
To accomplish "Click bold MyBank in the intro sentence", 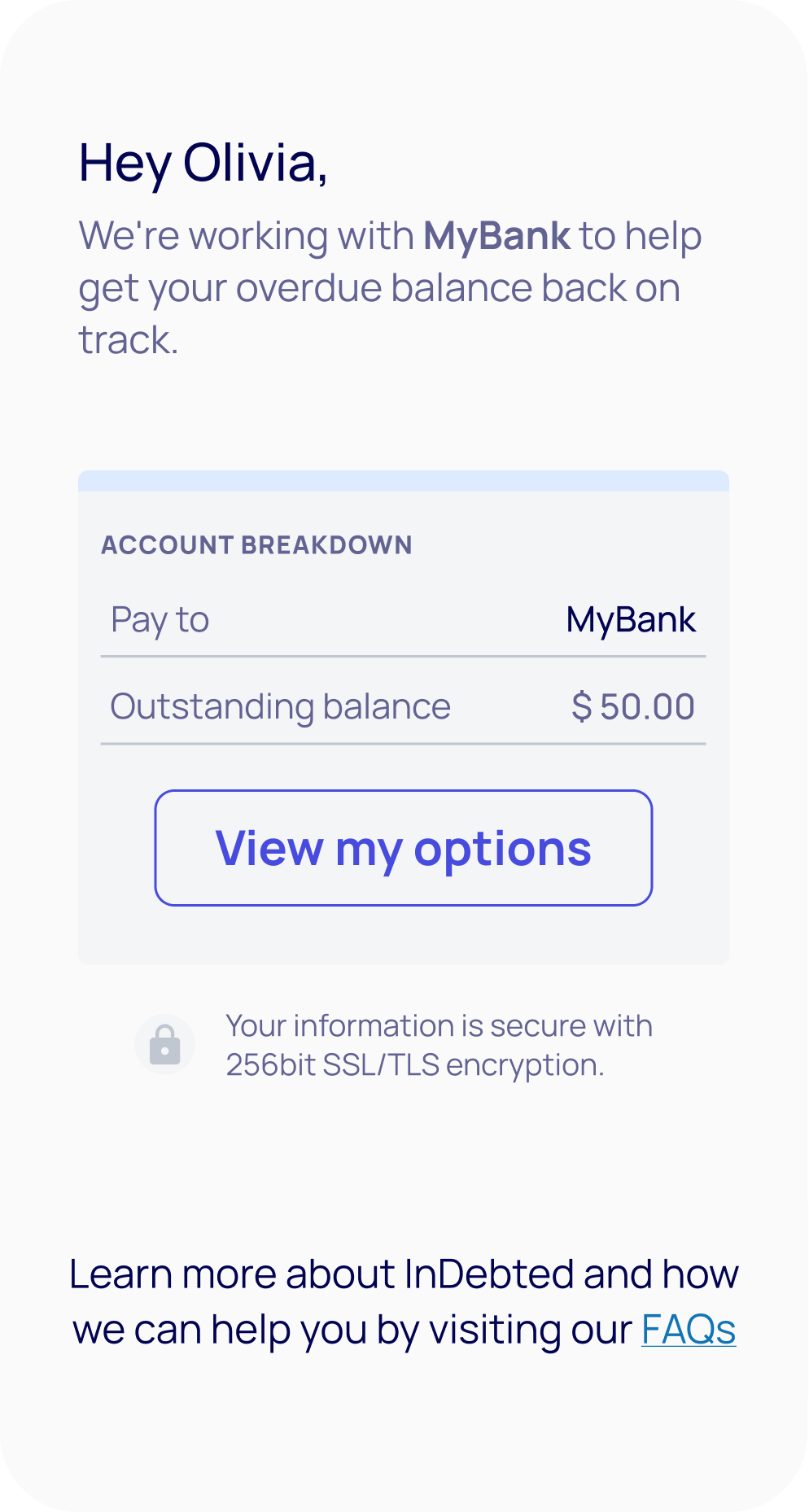I will click(x=496, y=236).
